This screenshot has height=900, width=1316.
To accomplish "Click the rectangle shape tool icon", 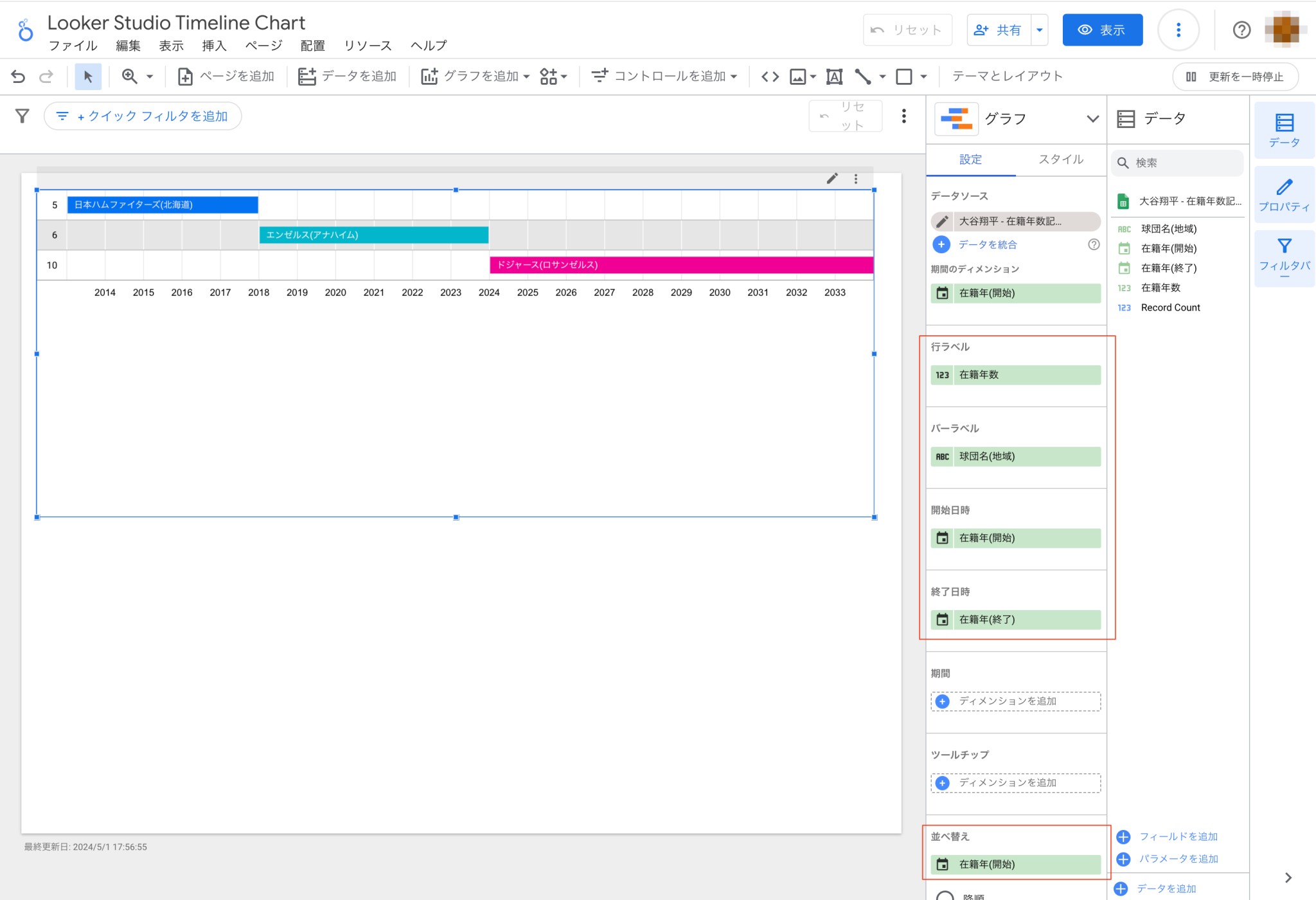I will [904, 76].
